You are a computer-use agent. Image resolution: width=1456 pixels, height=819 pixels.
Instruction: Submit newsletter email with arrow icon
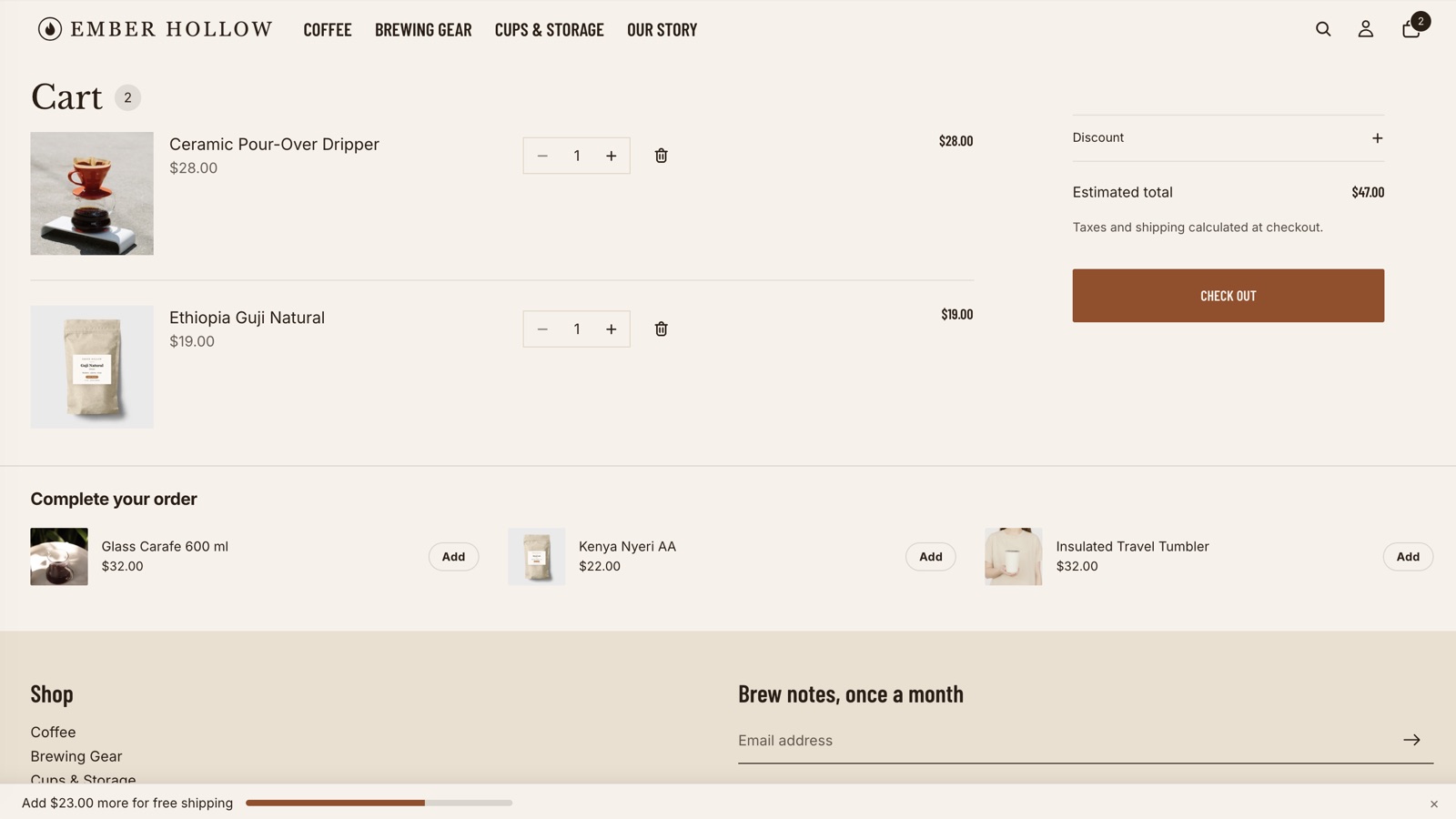(1411, 740)
